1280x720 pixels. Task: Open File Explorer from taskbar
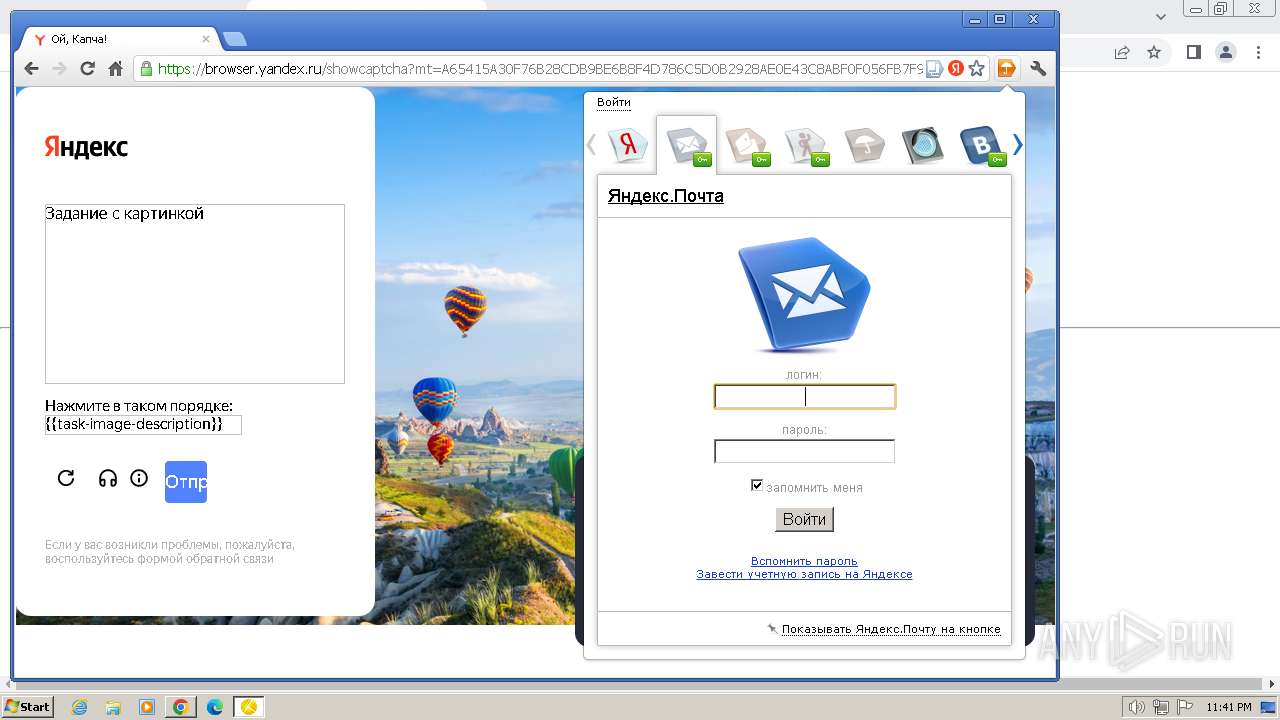point(113,707)
